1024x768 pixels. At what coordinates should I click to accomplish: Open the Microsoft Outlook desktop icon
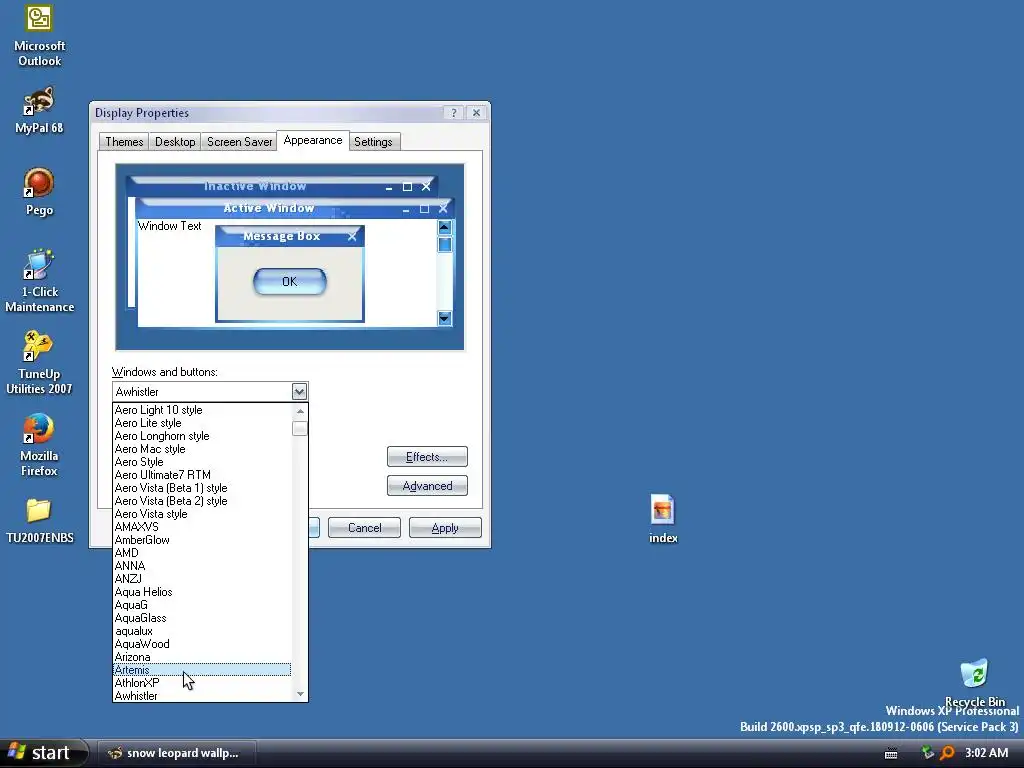[39, 35]
